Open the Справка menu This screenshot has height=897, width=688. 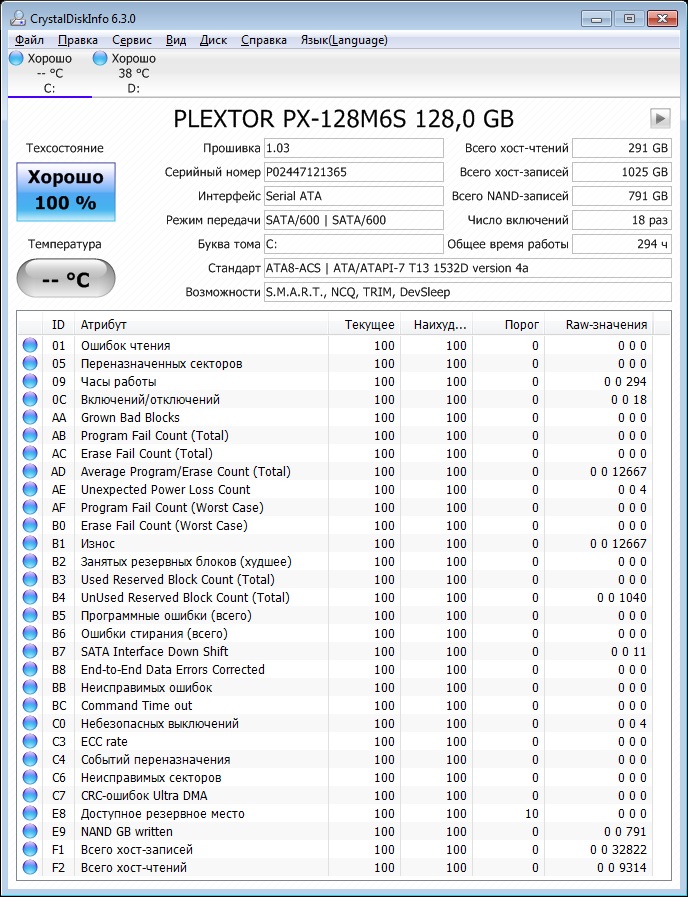point(264,40)
